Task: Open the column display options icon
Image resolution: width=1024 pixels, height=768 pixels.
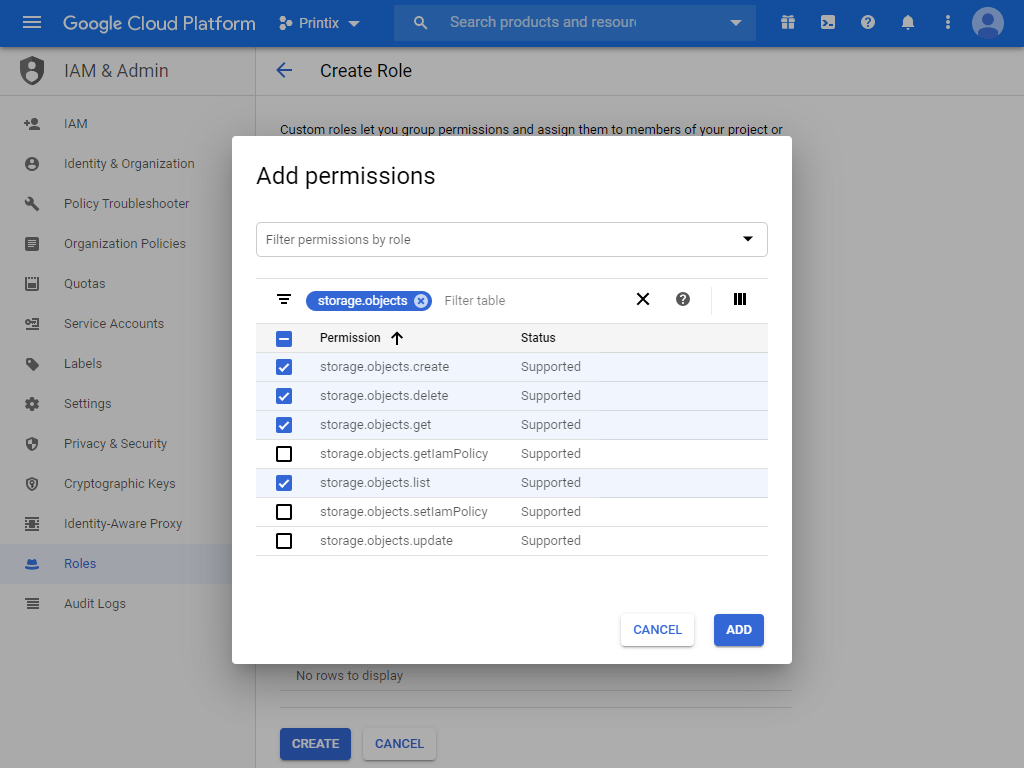Action: 739,299
